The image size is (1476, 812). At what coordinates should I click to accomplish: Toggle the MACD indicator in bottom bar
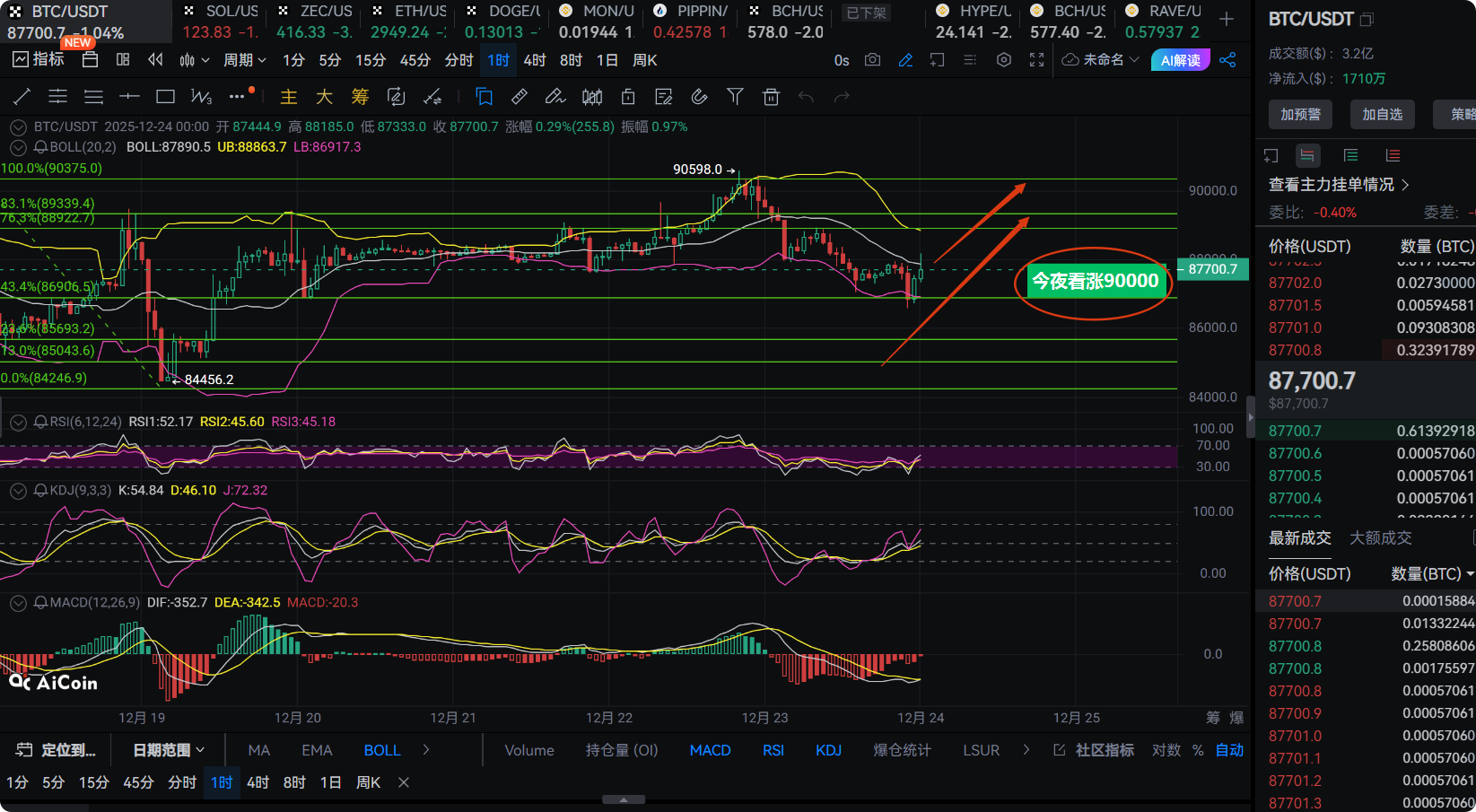pyautogui.click(x=710, y=750)
